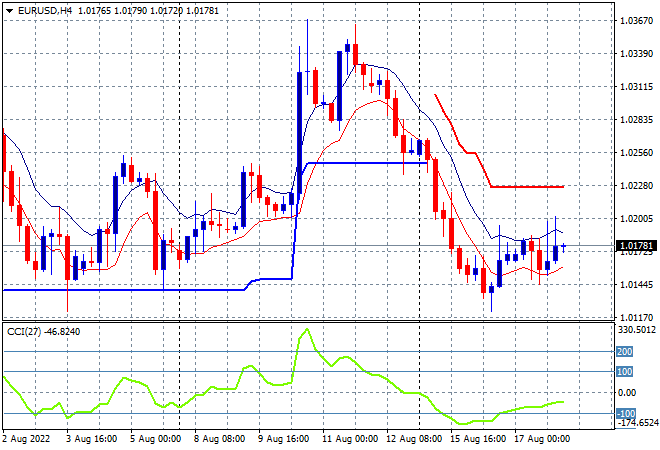
Task: Select the 1.03115 price axis label
Action: (636, 87)
